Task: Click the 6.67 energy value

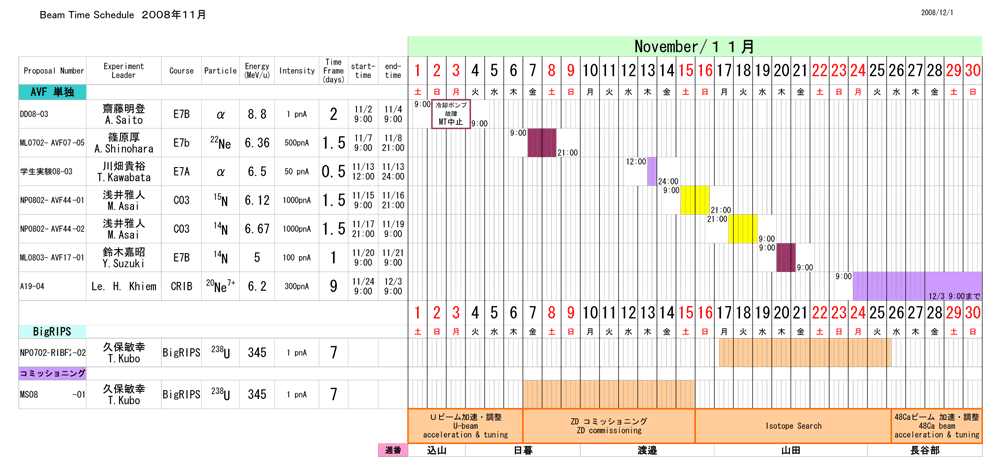Action: click(257, 229)
